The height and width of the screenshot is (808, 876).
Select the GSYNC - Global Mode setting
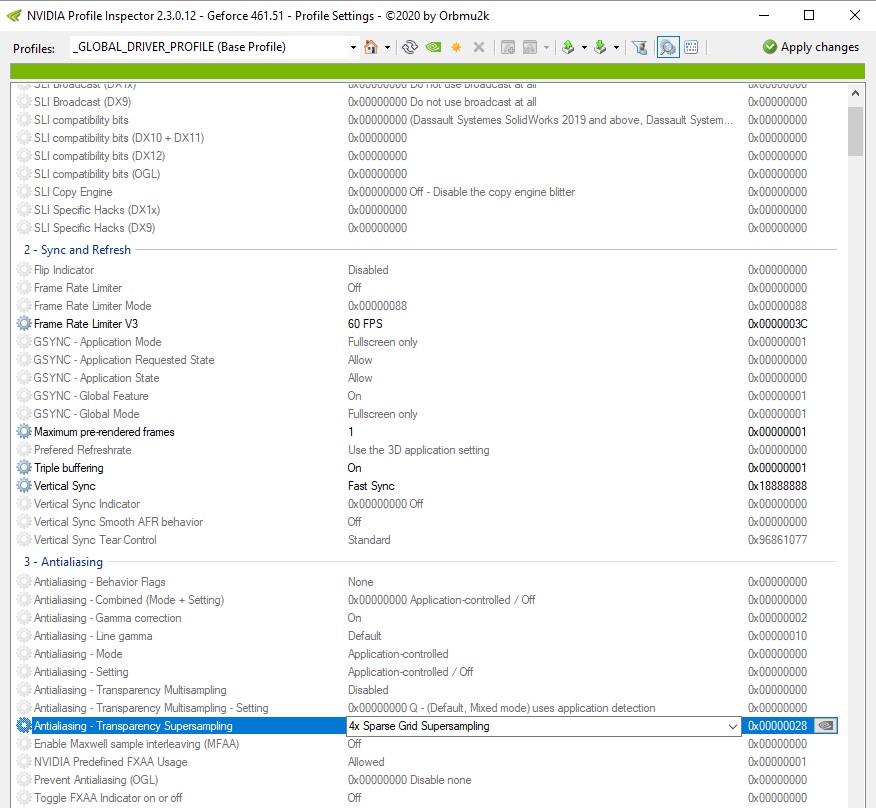tap(425, 414)
